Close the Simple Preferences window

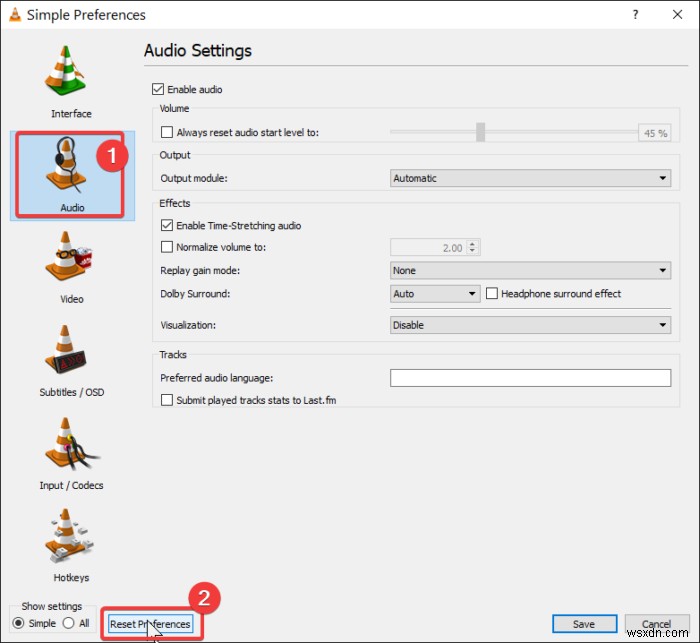click(x=677, y=15)
